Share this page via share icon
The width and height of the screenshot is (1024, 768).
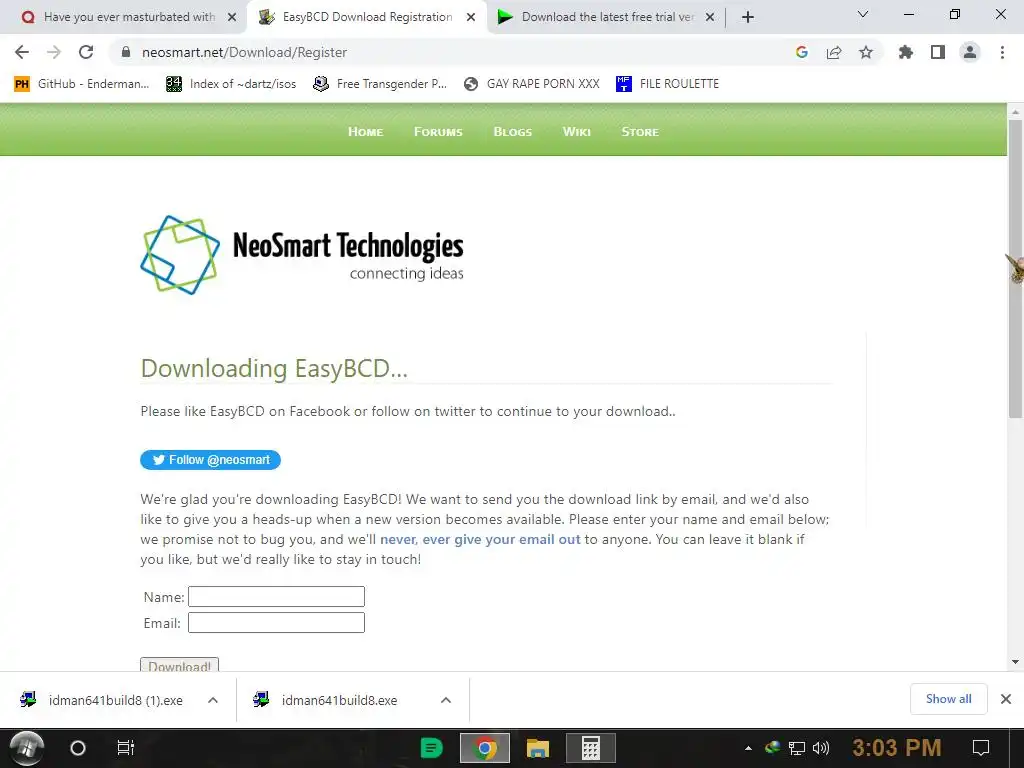click(x=834, y=52)
